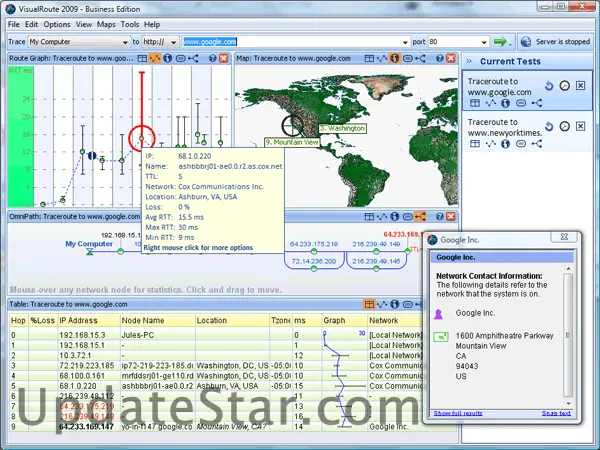Switch OmniPath panel to route graph view
The height and width of the screenshot is (450, 600).
382,217
